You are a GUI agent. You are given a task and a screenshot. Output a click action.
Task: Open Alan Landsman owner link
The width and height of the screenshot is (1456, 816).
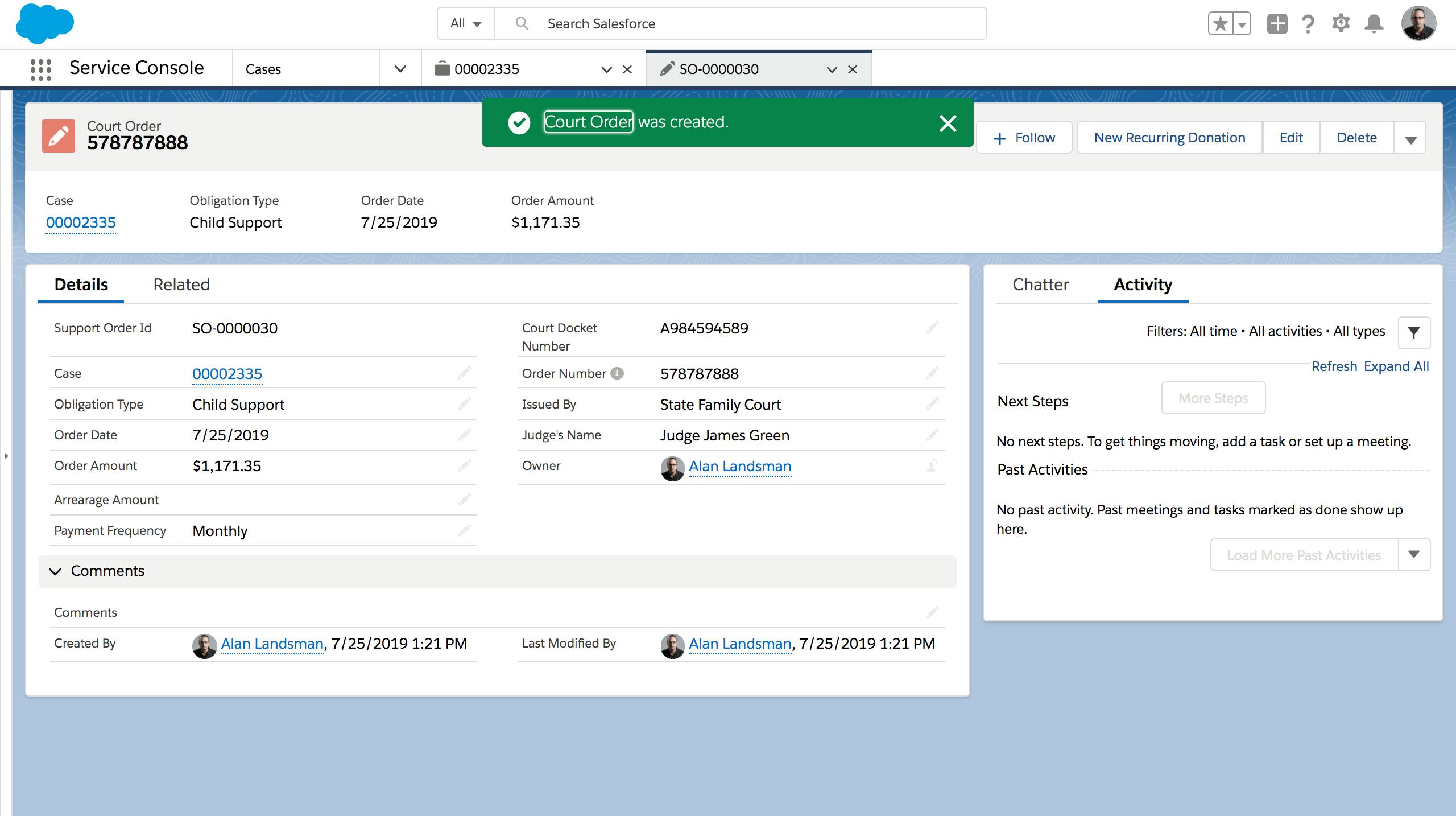click(740, 467)
